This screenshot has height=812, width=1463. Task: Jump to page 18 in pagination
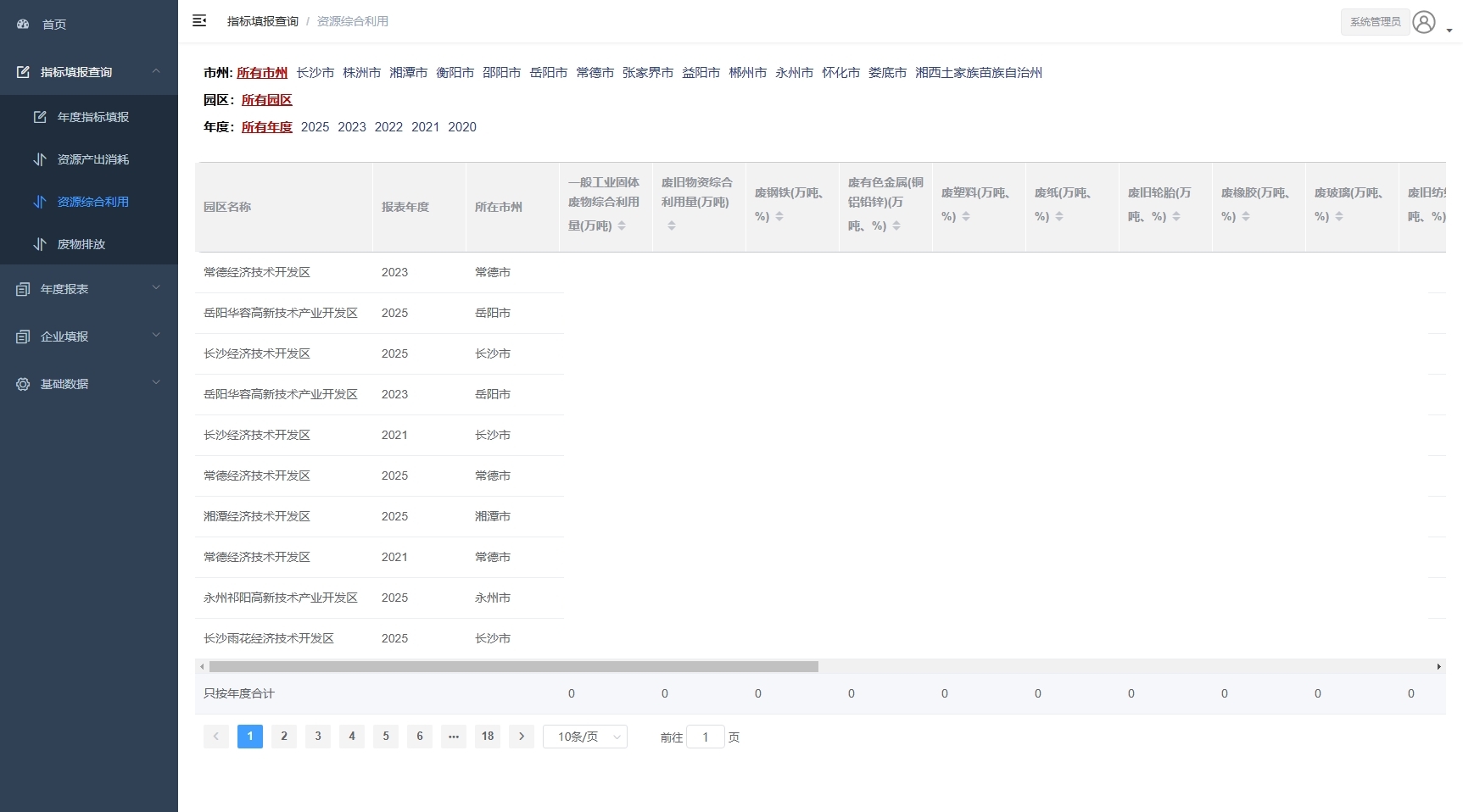[487, 737]
